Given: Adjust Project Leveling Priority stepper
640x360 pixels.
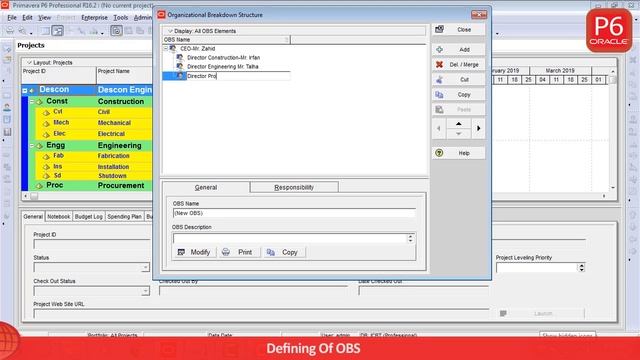Looking at the screenshot, I should [581, 268].
